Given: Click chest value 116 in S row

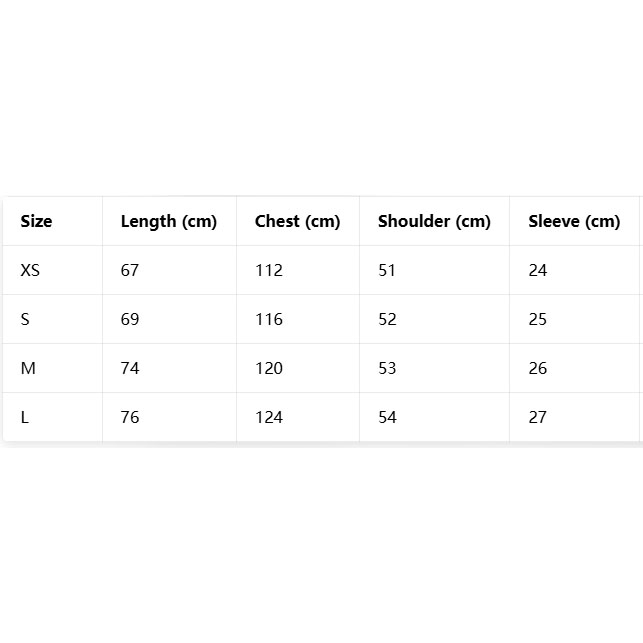Looking at the screenshot, I should click(268, 319).
